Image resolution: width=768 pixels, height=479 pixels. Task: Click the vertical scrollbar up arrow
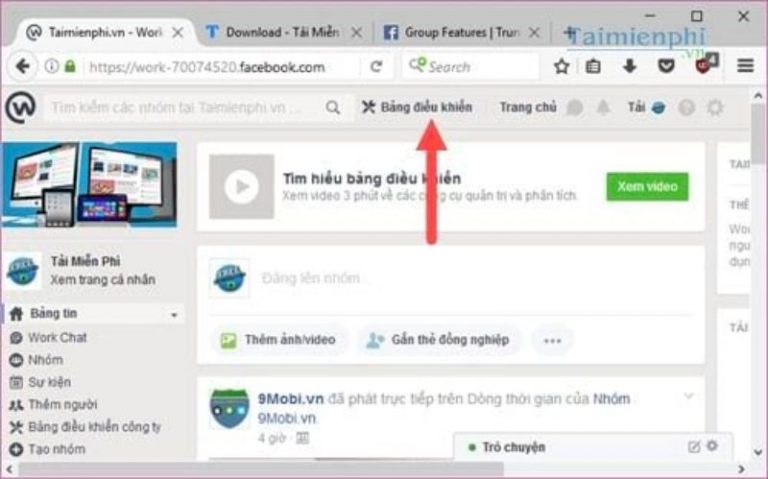point(758,96)
